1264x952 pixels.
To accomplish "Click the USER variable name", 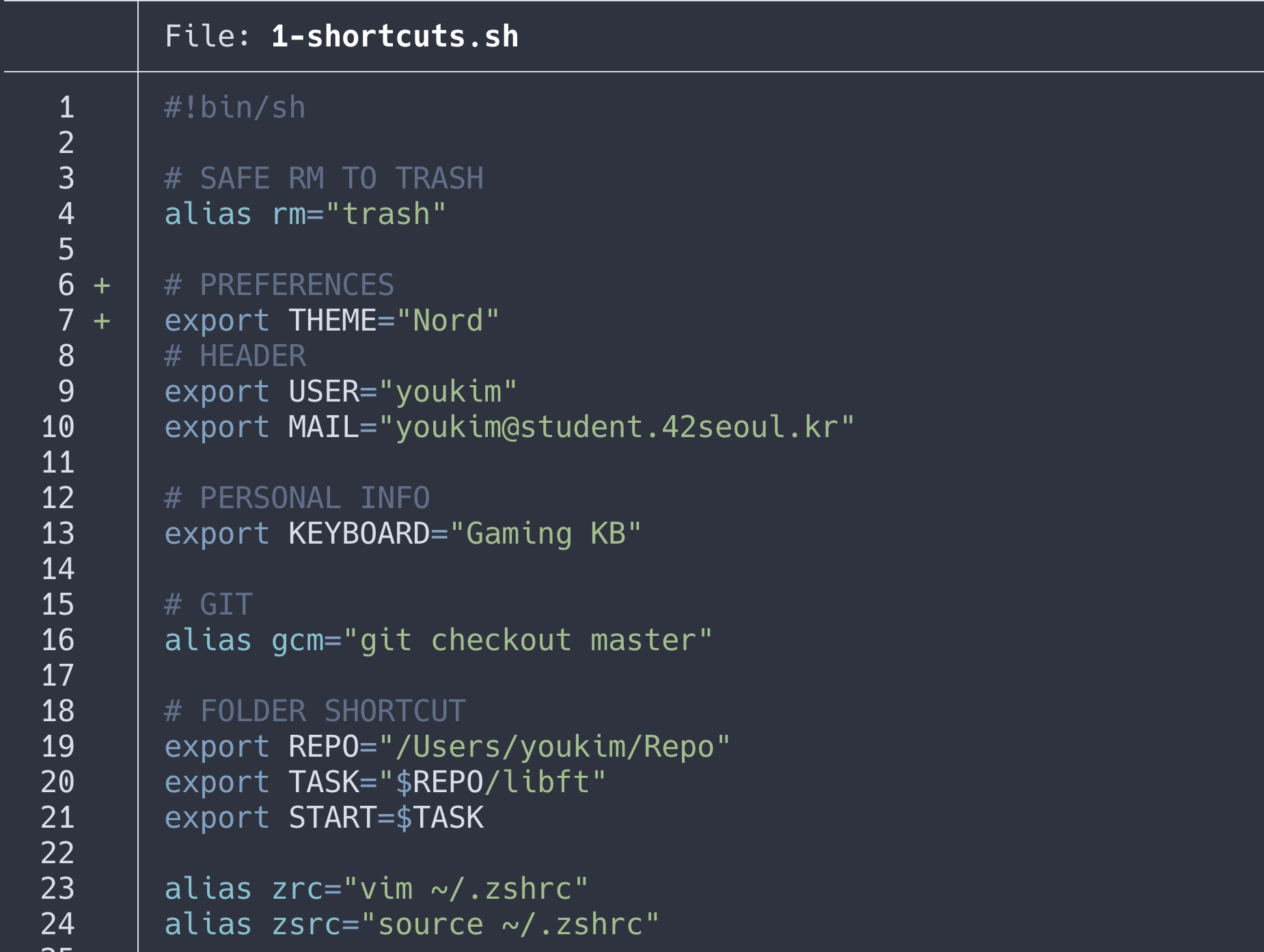I will point(323,392).
